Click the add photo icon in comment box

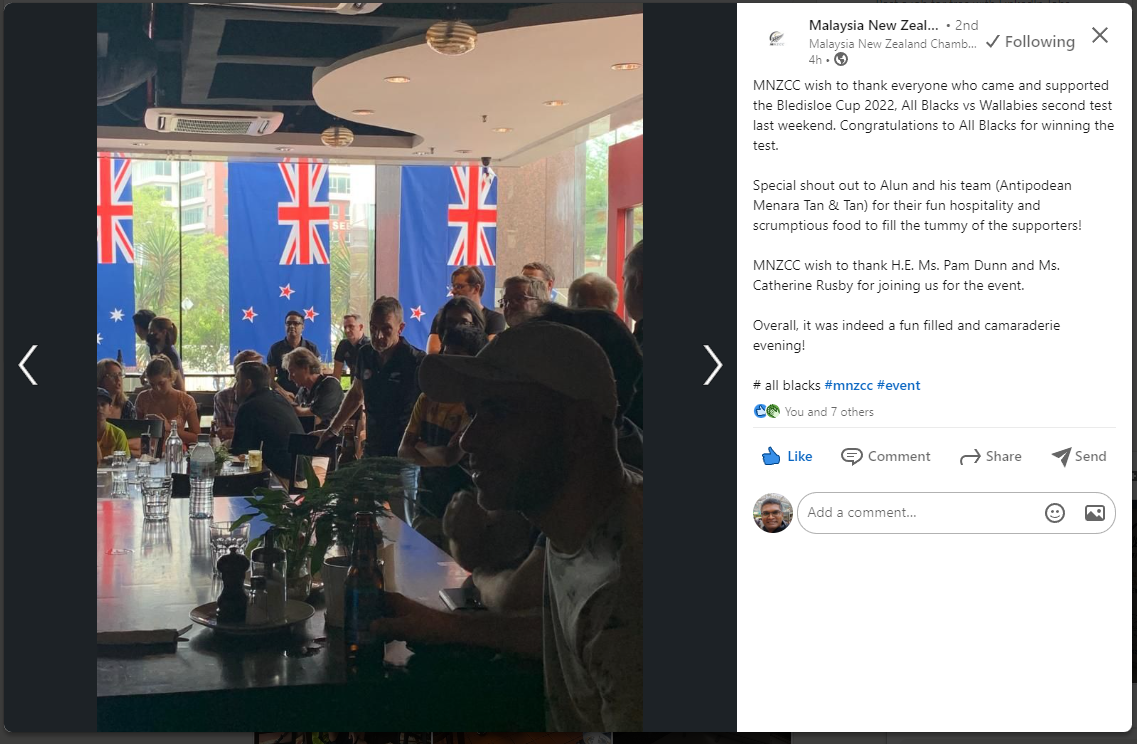(x=1094, y=513)
